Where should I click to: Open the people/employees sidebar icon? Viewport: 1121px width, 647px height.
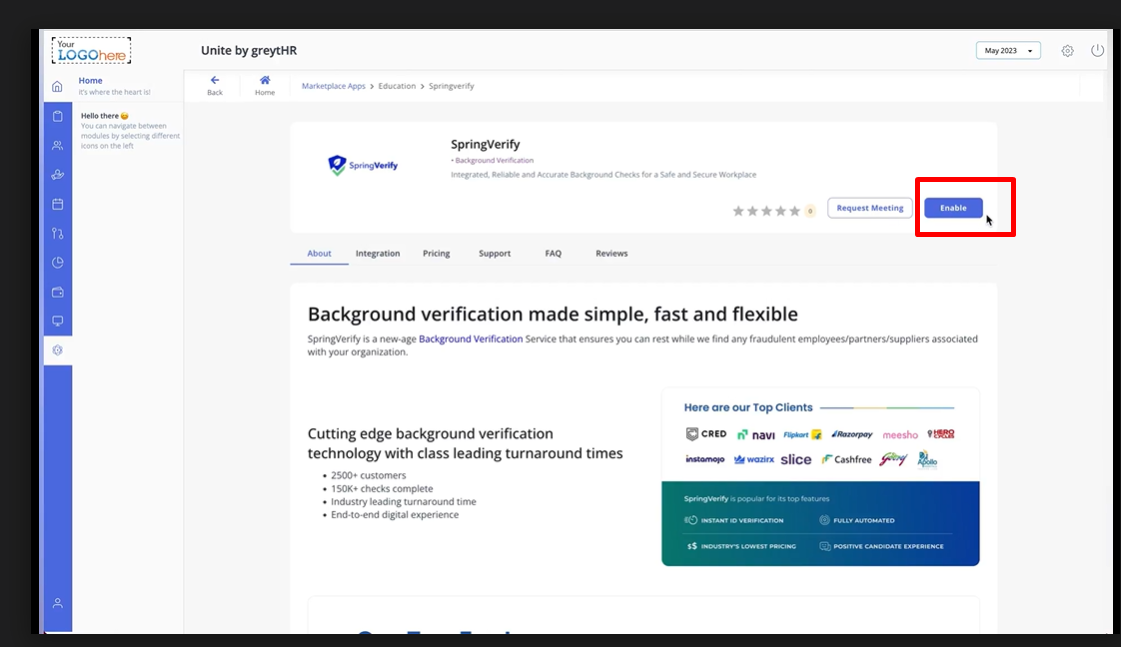click(57, 145)
